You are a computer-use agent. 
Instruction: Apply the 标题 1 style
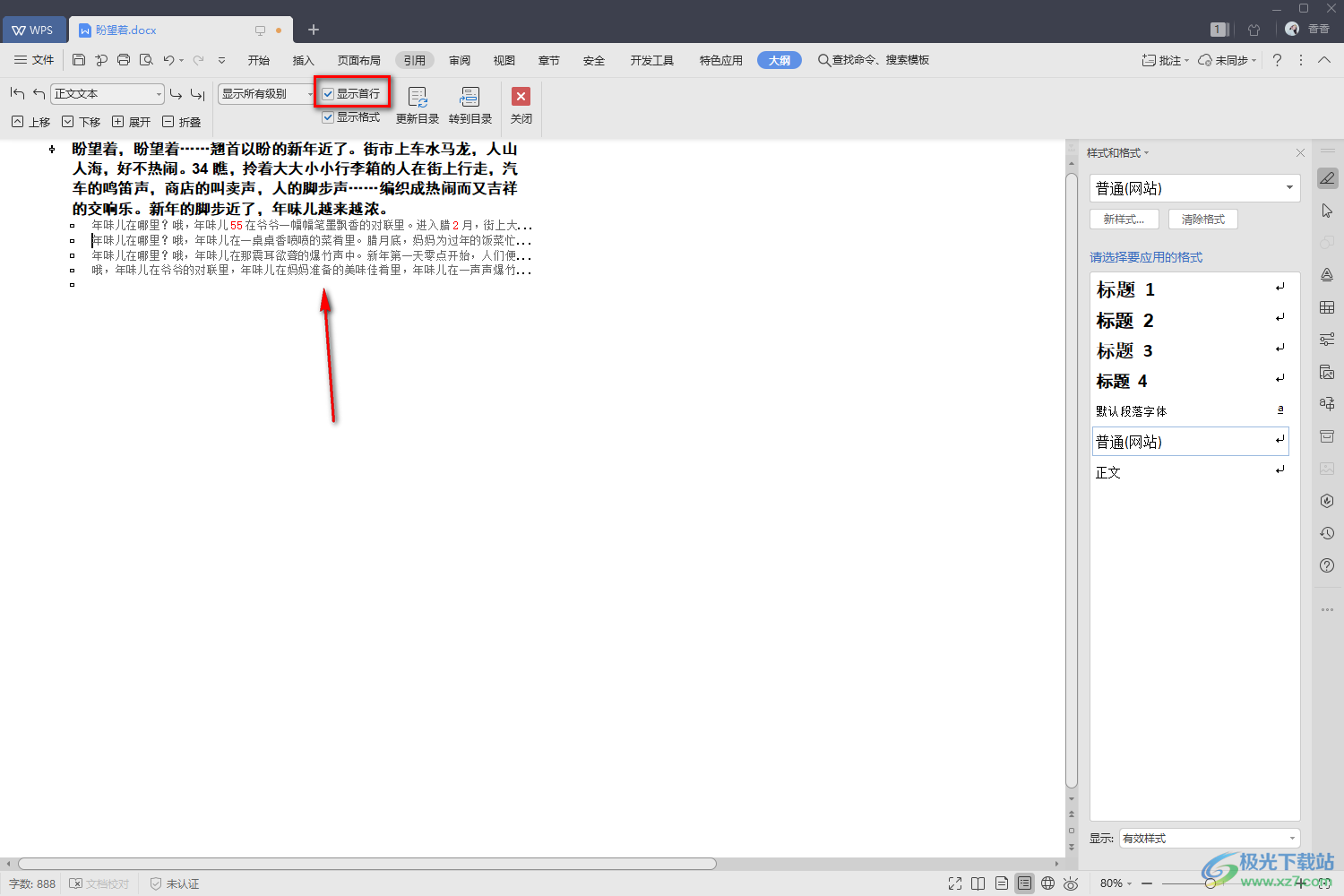(1191, 289)
